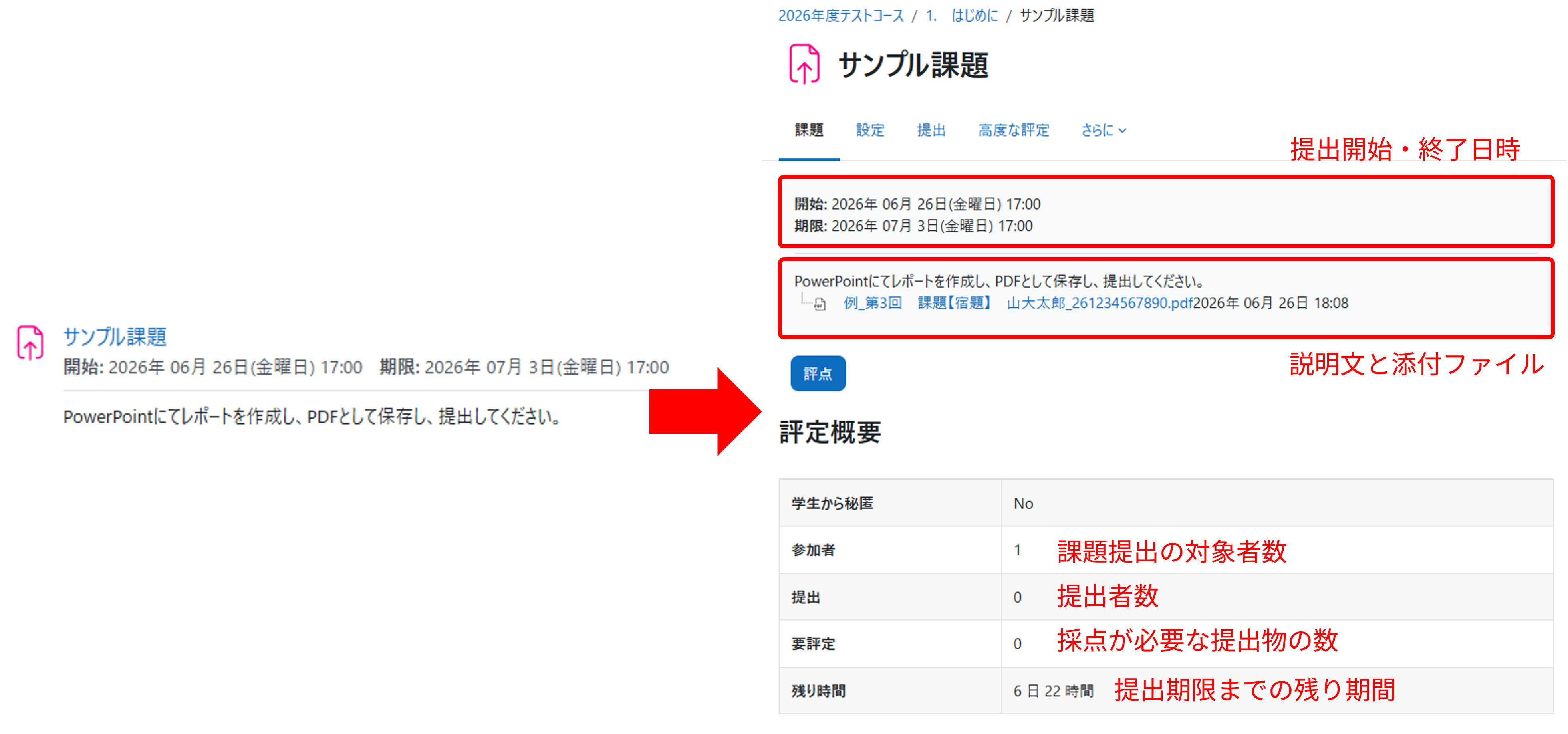Select the 課題 tab
The image size is (1568, 734).
click(809, 130)
